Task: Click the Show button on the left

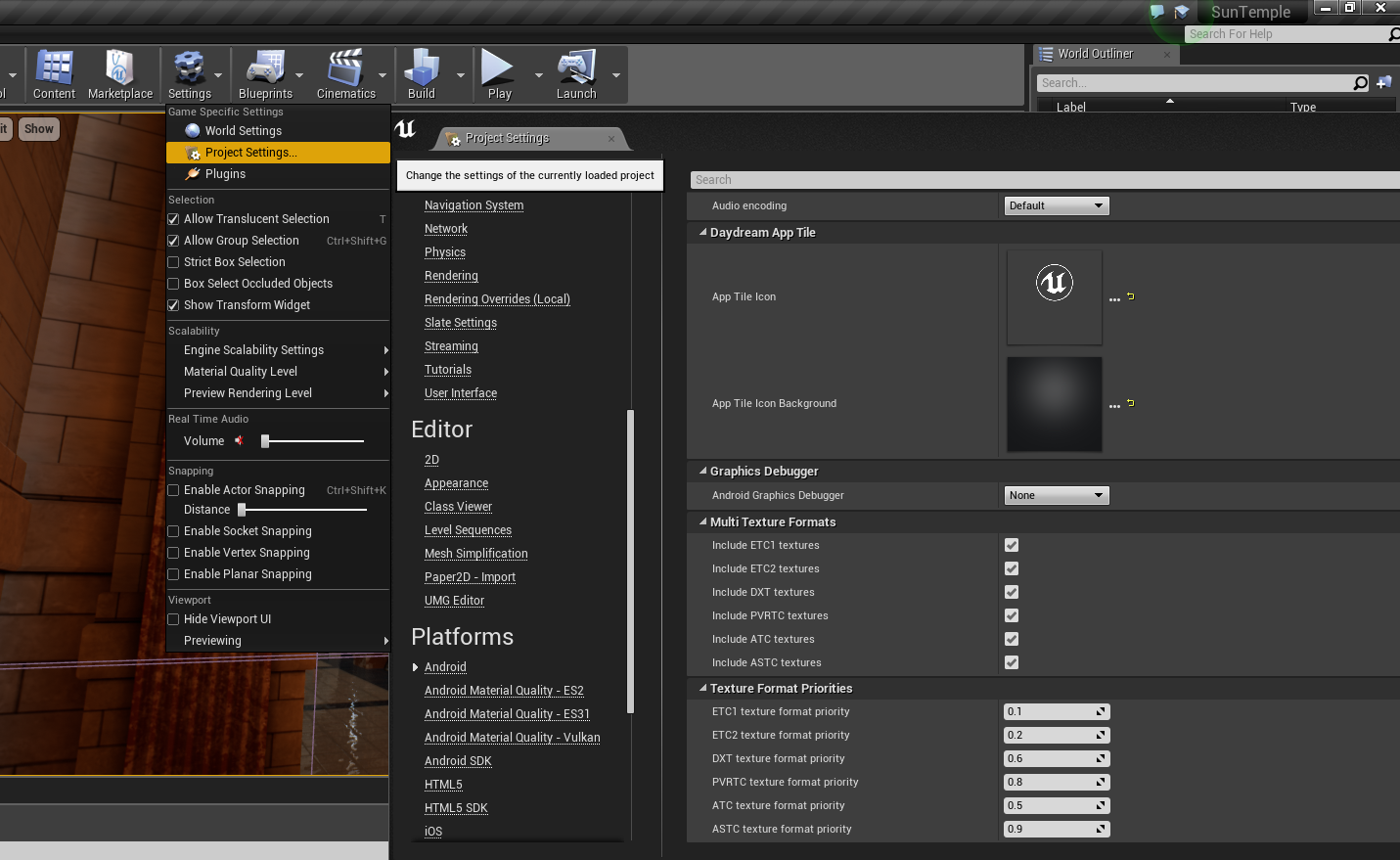Action: [38, 128]
